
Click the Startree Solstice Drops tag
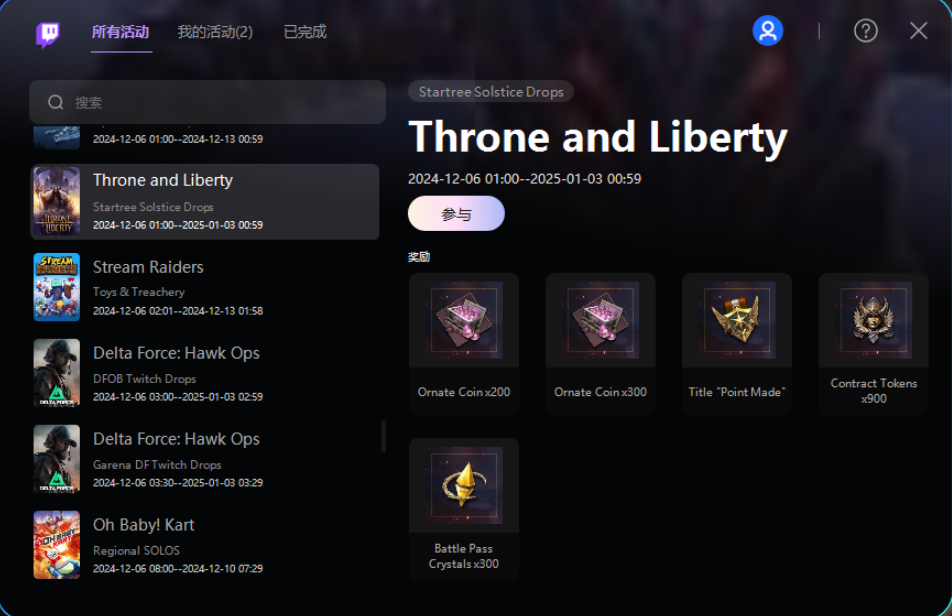491,92
